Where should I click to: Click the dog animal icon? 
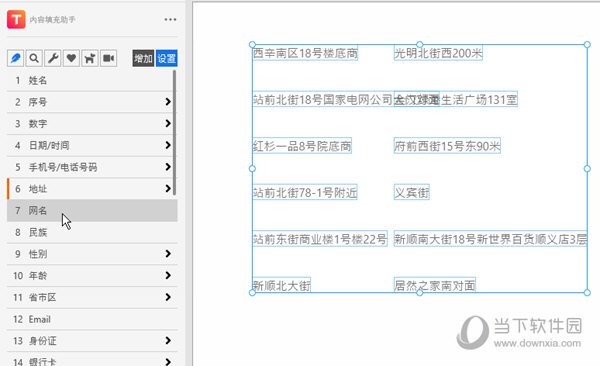[x=90, y=58]
